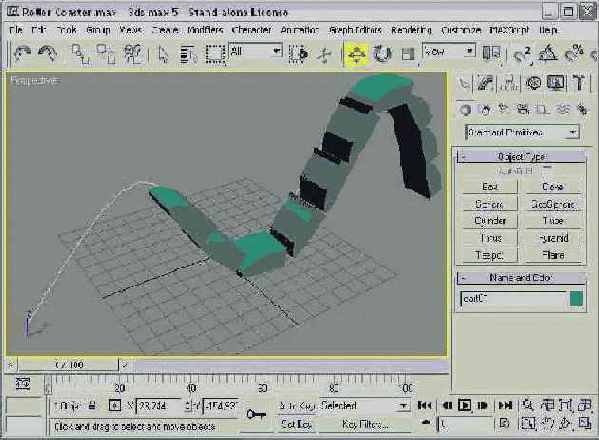Select the Select and Link tool
Viewport: 599px width, 440px height.
pos(81,53)
